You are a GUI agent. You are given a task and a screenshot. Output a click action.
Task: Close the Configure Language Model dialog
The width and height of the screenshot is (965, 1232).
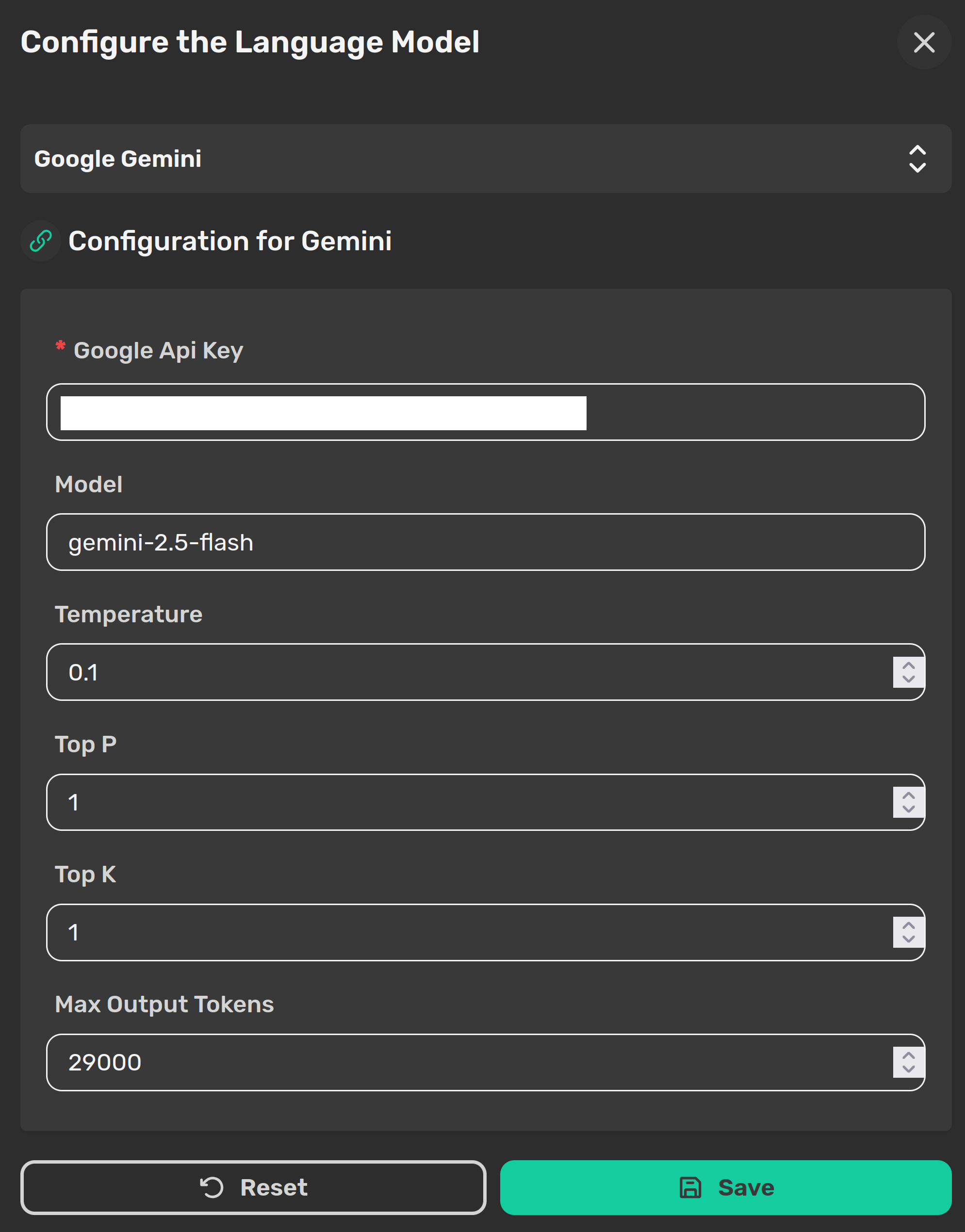(924, 42)
